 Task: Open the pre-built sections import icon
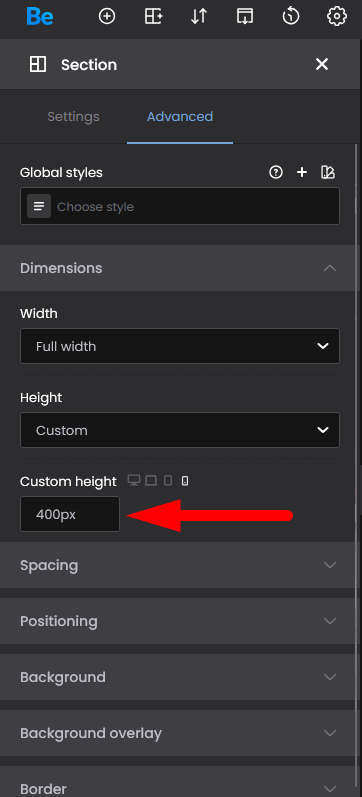245,17
